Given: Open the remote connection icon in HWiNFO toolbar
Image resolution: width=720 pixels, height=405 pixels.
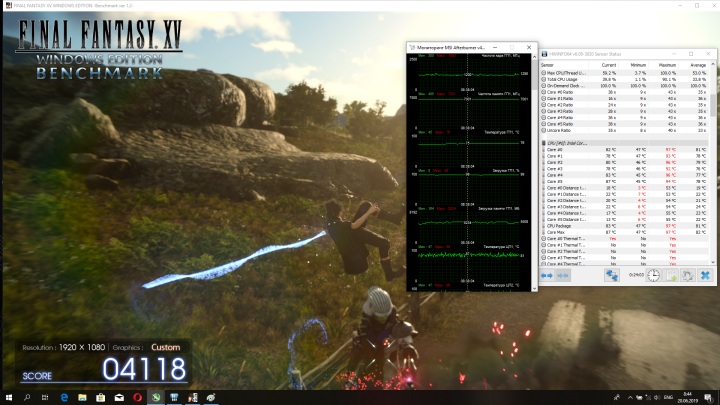Looking at the screenshot, I should point(612,275).
